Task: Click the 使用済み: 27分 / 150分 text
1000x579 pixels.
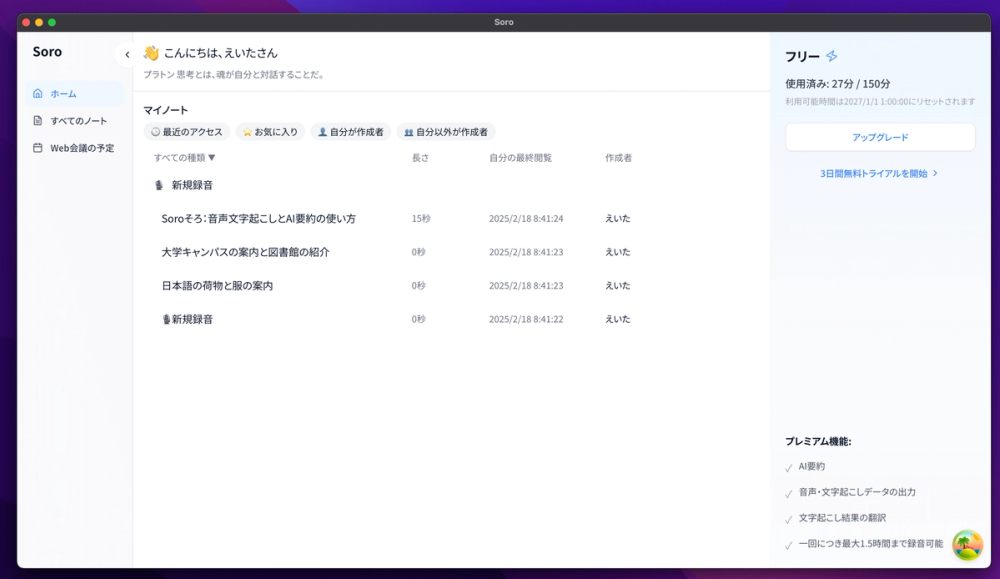Action: 837,84
